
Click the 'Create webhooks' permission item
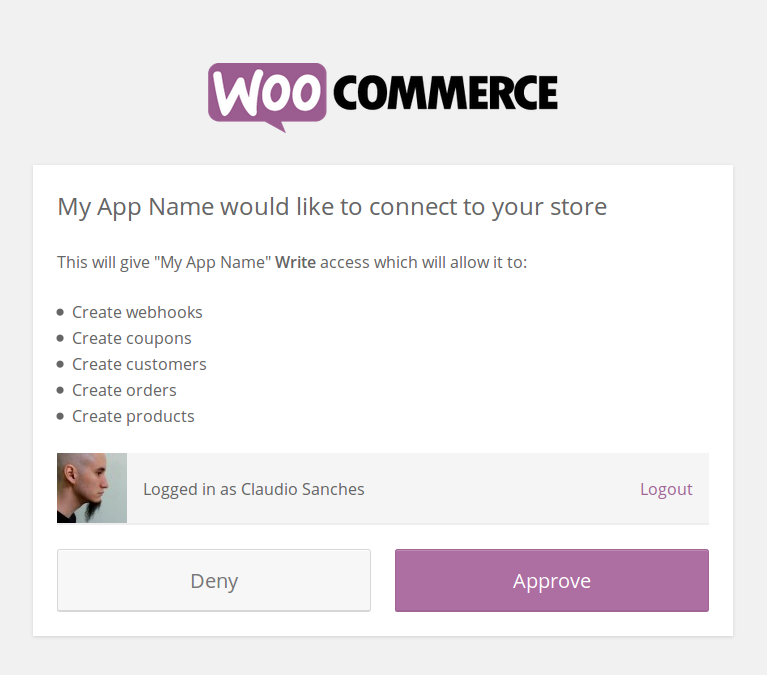point(137,312)
